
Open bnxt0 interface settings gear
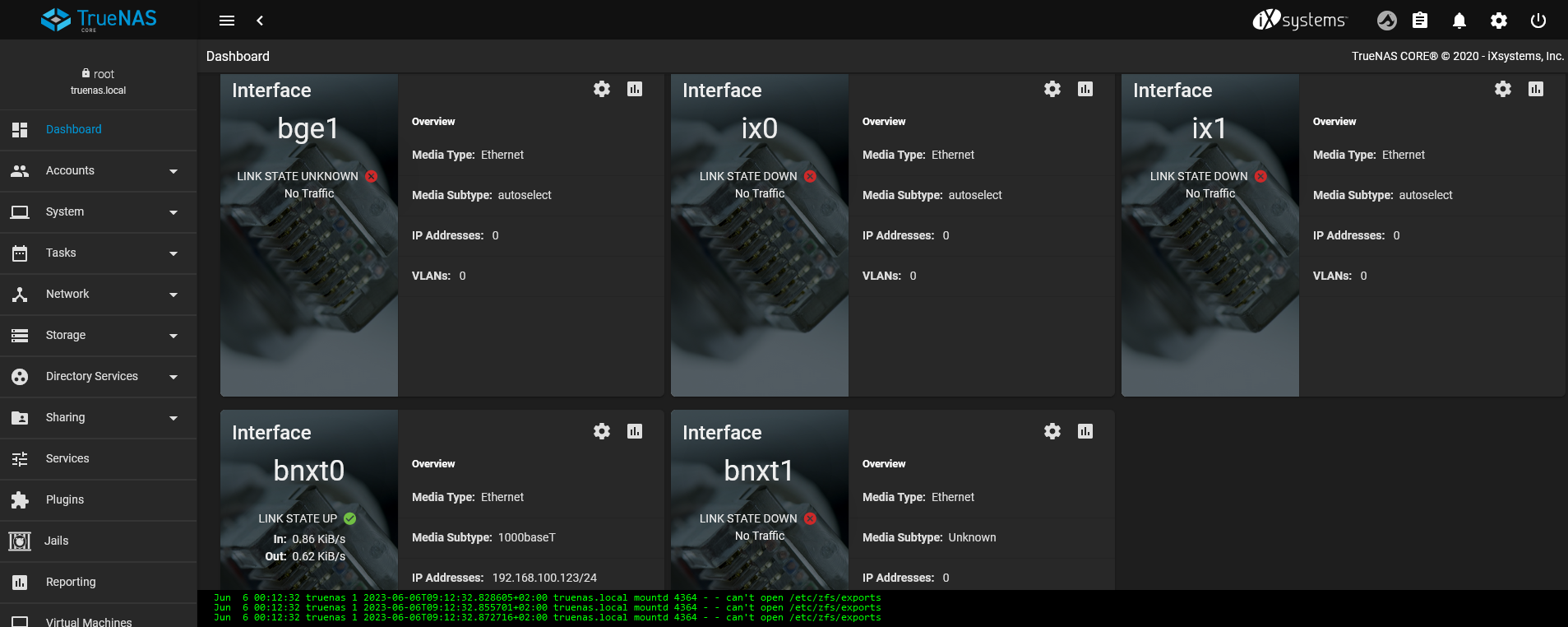point(602,431)
